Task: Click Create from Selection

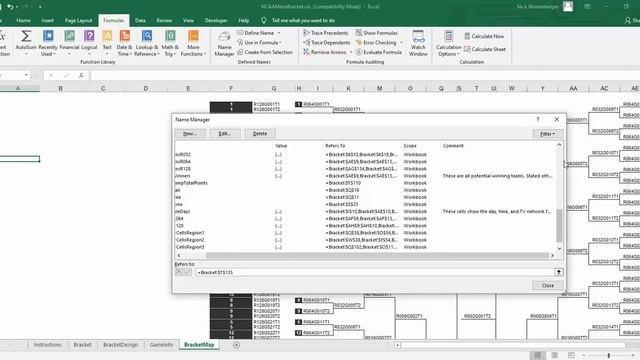Action: [264, 52]
